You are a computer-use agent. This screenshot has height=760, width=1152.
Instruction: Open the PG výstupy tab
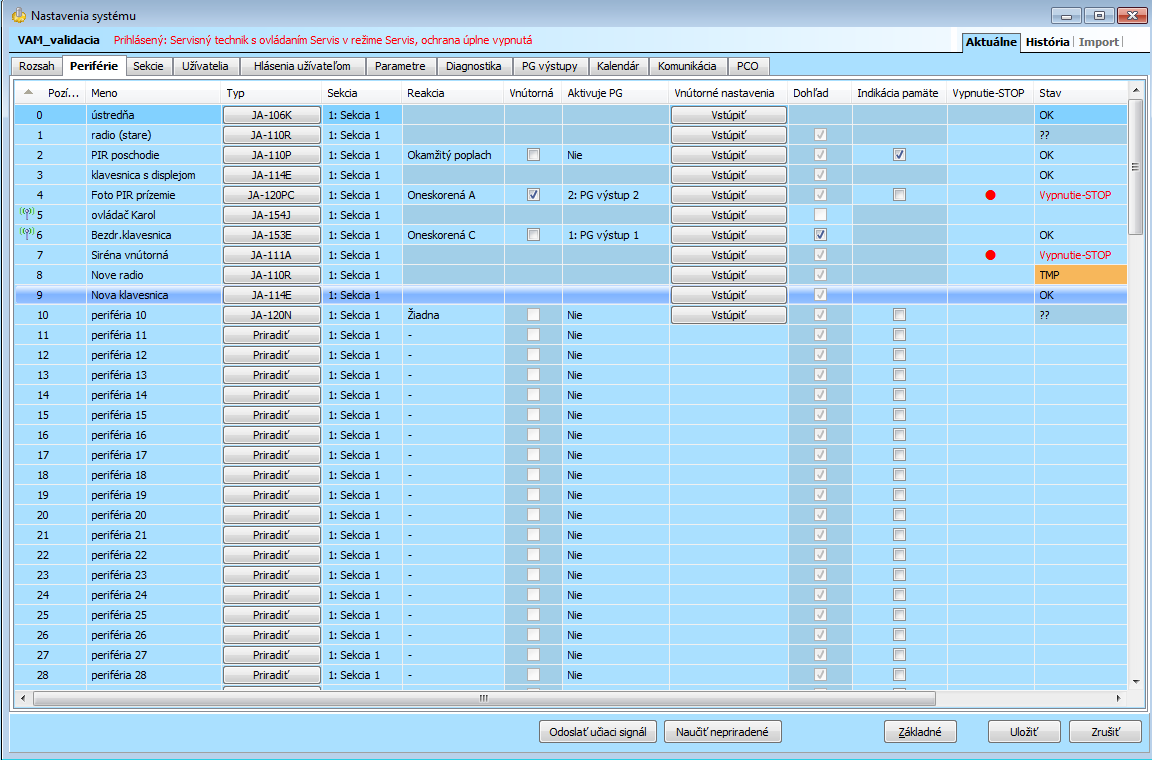(x=550, y=66)
